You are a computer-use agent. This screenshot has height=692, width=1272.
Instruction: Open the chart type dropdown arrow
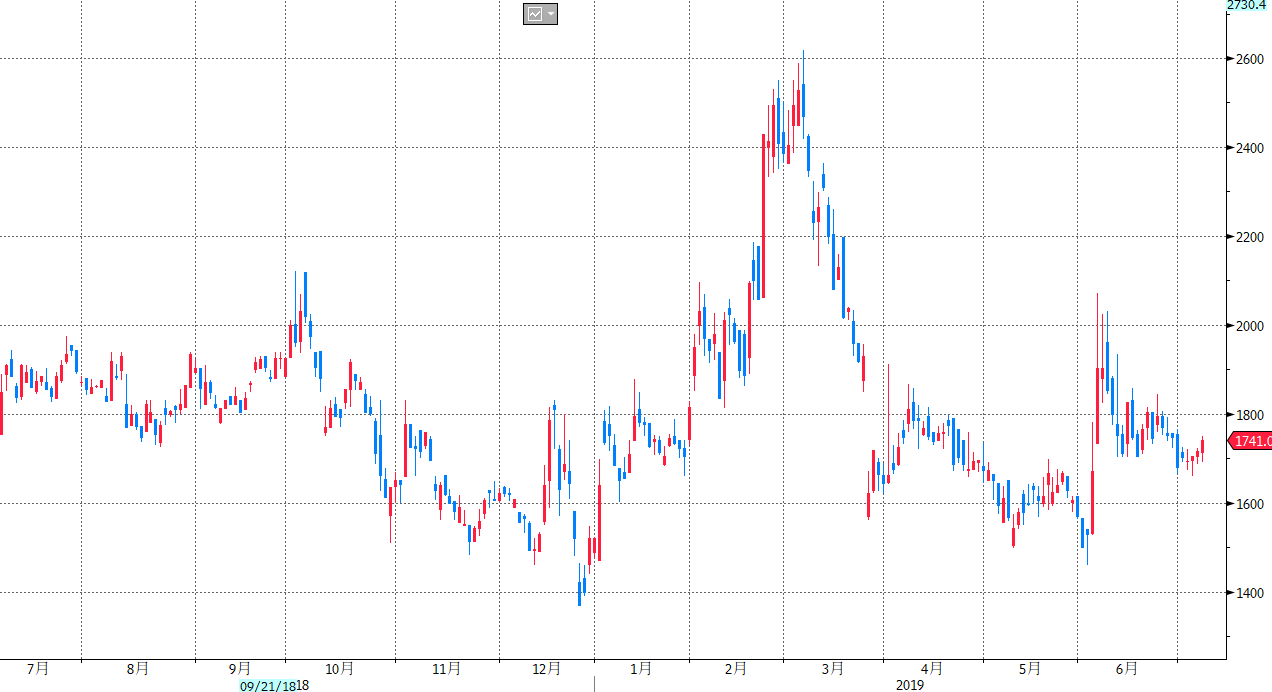click(551, 14)
